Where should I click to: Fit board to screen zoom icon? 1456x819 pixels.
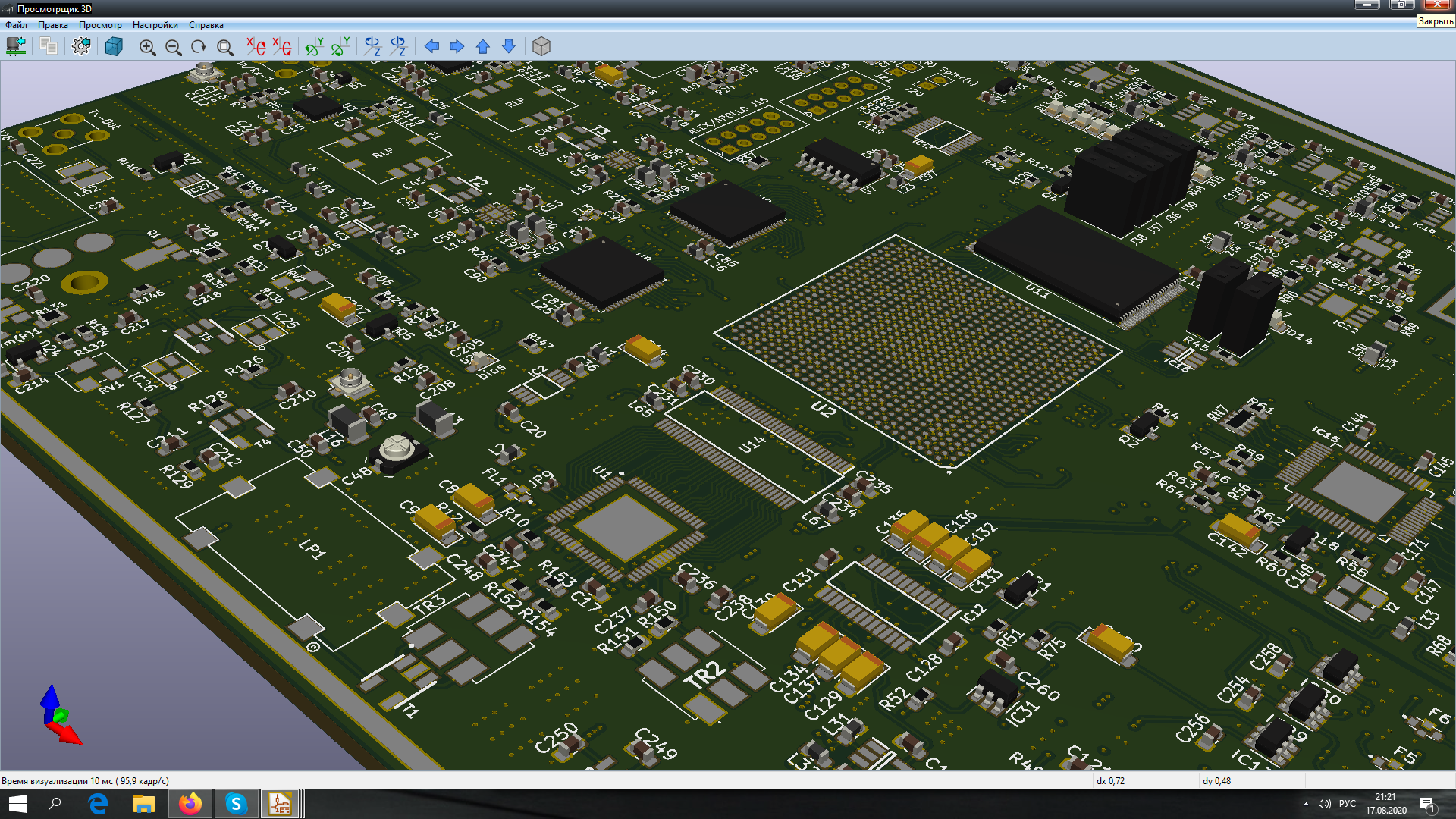click(225, 47)
